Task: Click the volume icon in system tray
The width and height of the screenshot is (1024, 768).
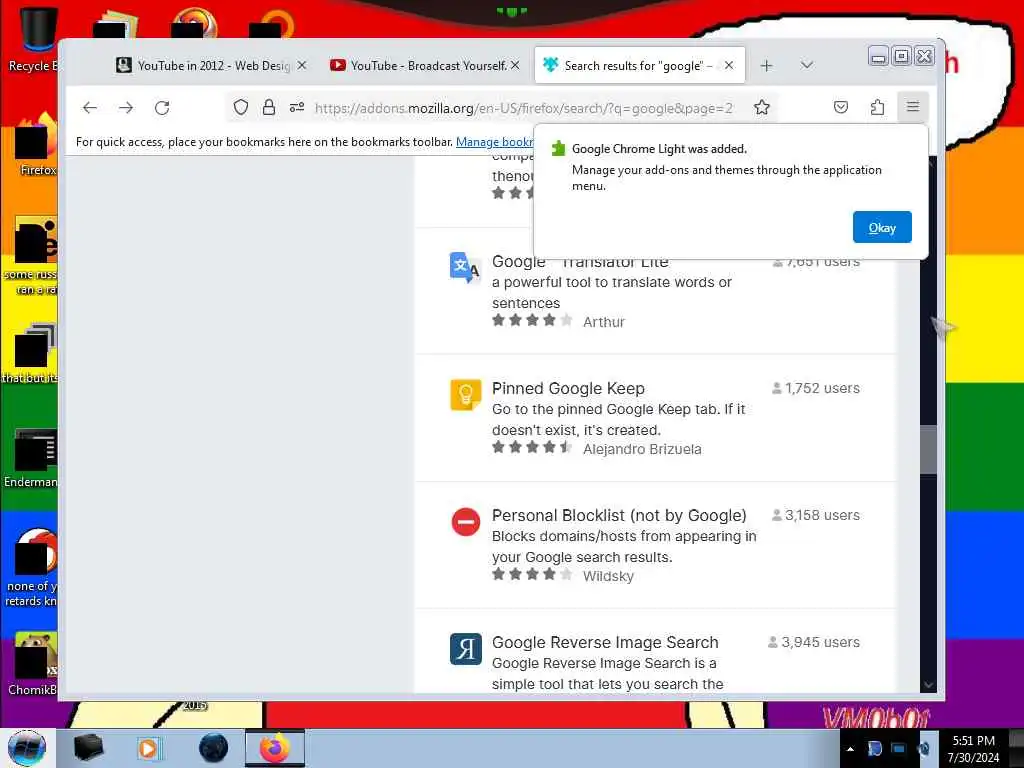Action: click(923, 749)
